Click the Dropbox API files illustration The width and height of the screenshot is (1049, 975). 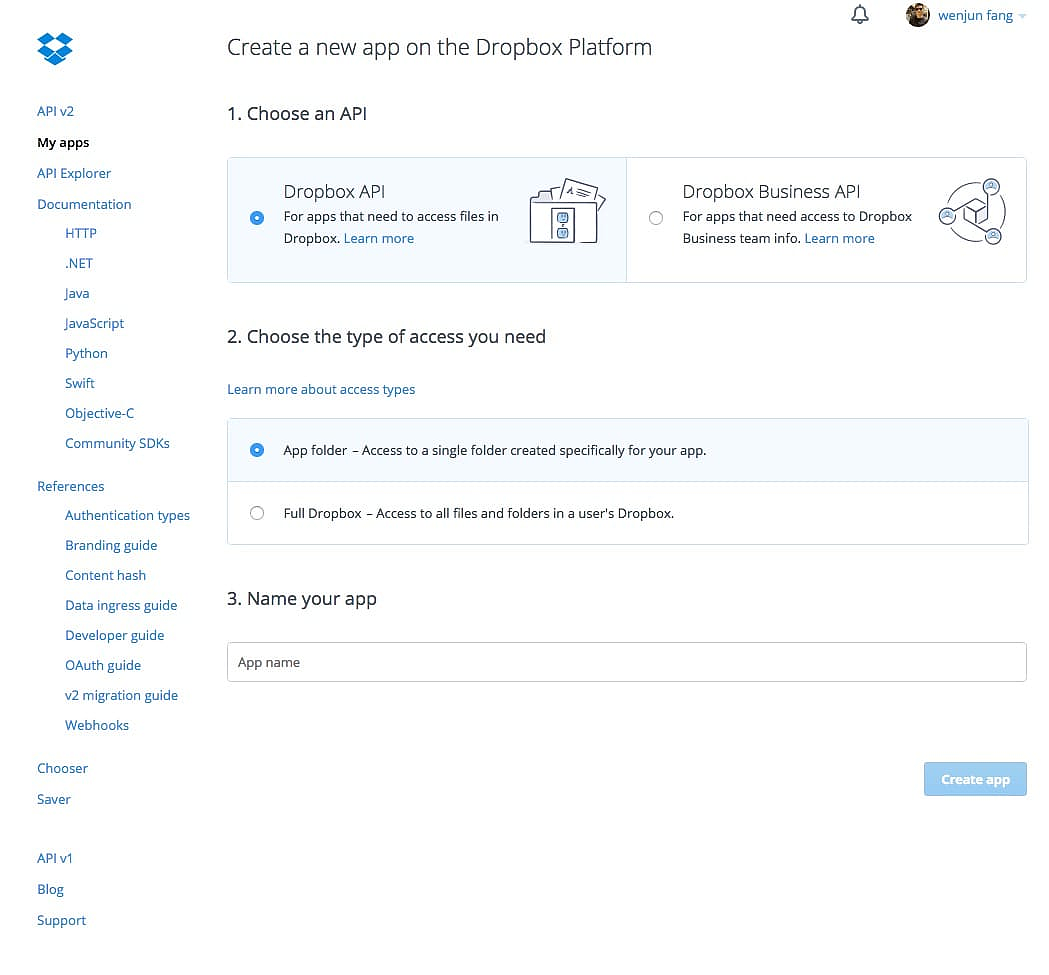(x=563, y=212)
